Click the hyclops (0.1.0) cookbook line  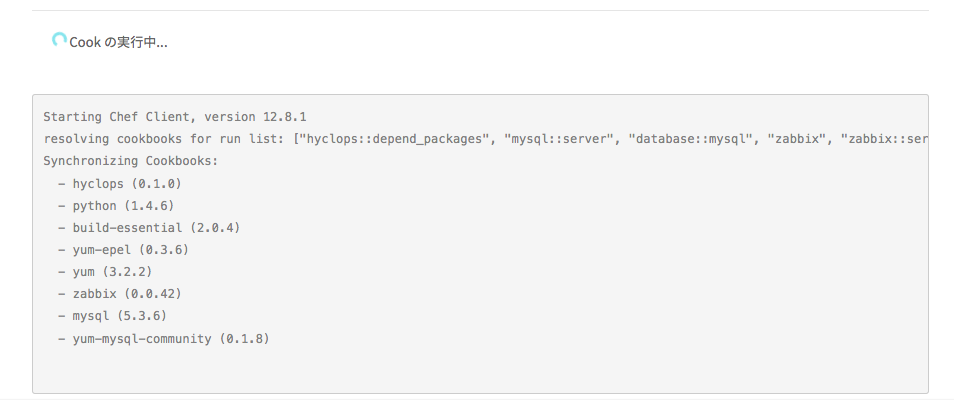pos(120,183)
